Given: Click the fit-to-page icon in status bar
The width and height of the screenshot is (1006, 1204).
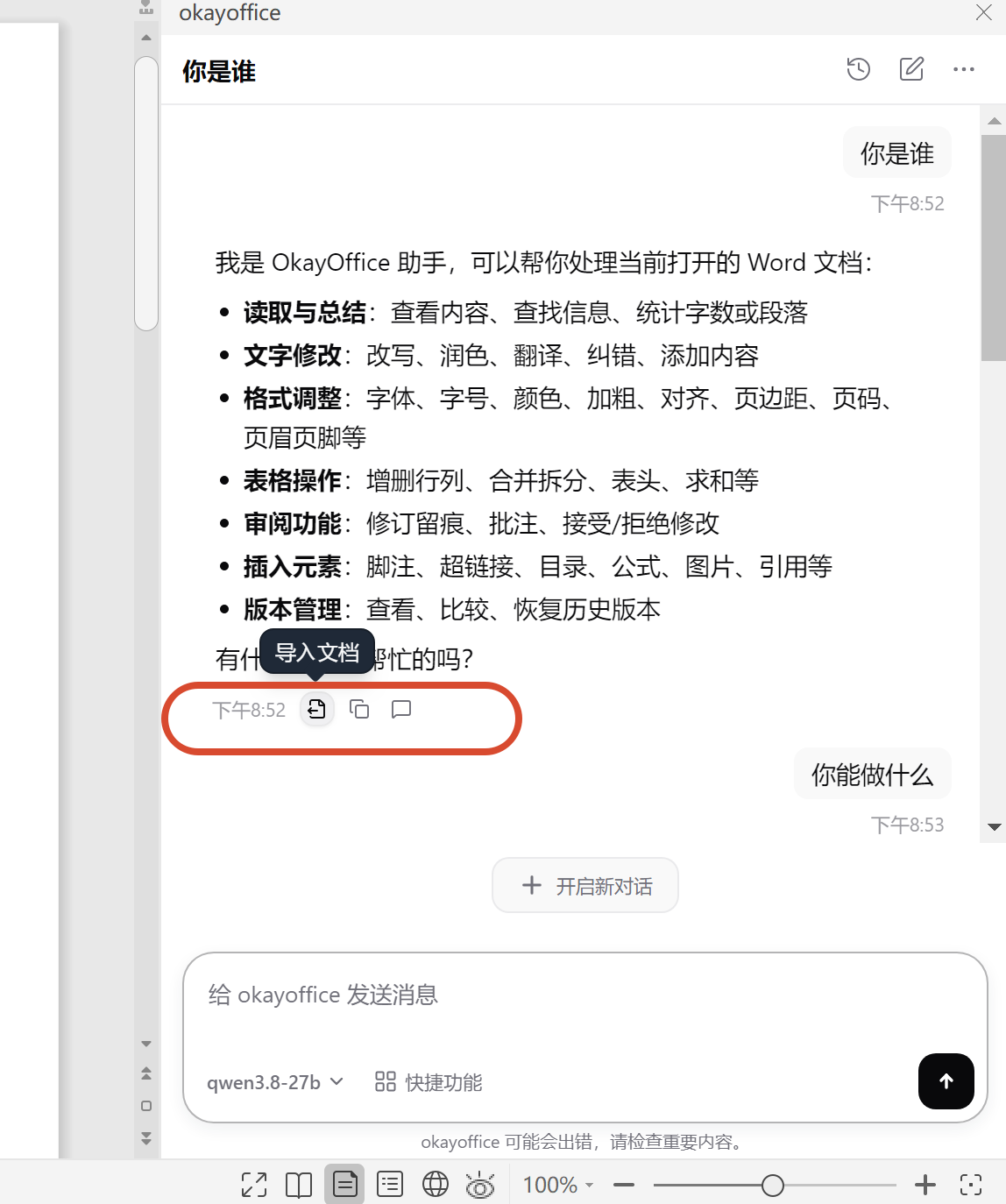Looking at the screenshot, I should [x=971, y=1185].
